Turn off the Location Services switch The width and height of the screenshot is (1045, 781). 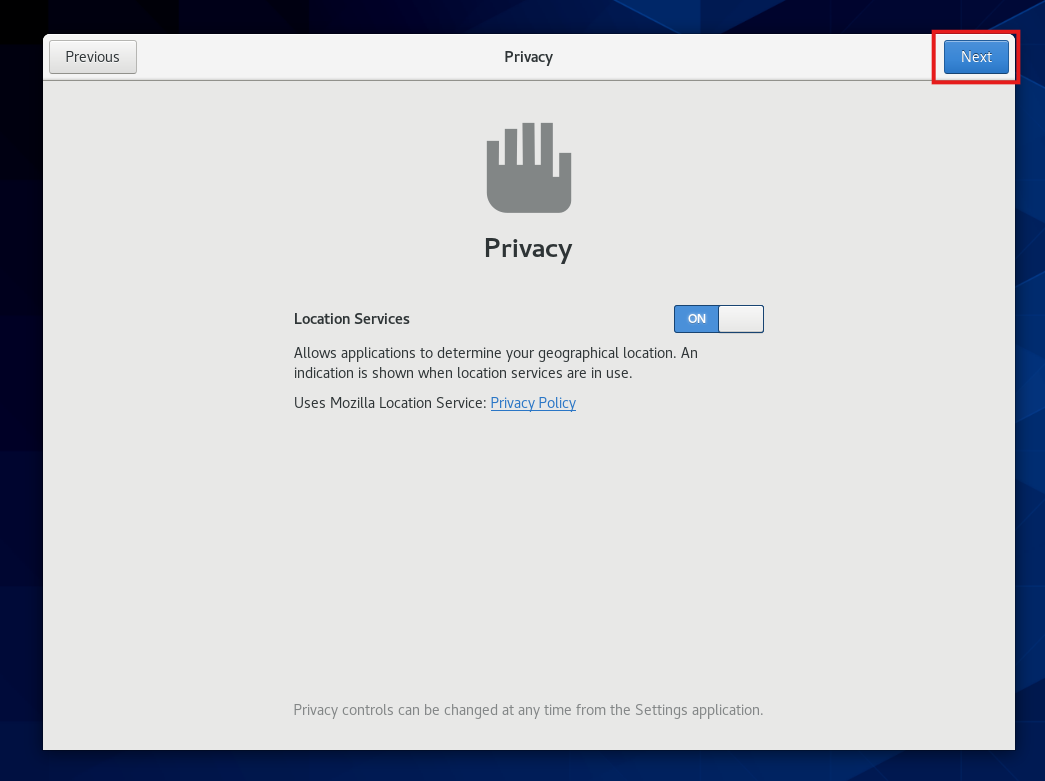pyautogui.click(x=718, y=319)
